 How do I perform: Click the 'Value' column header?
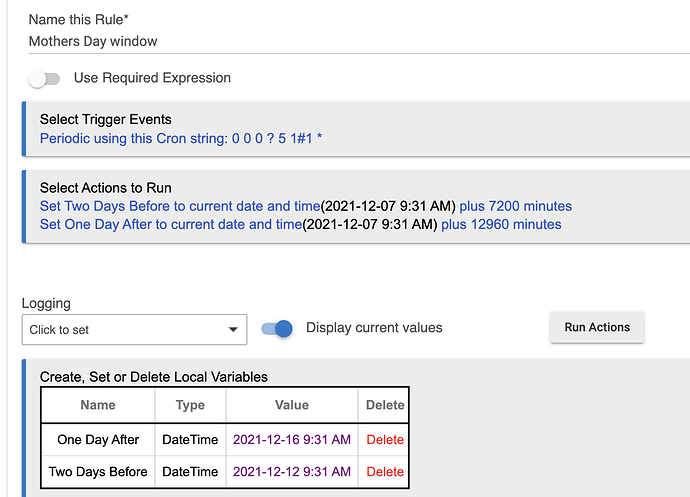[292, 405]
